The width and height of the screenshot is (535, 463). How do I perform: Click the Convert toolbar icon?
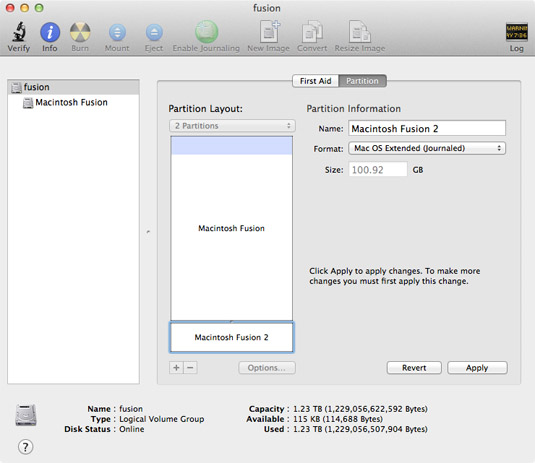click(312, 32)
